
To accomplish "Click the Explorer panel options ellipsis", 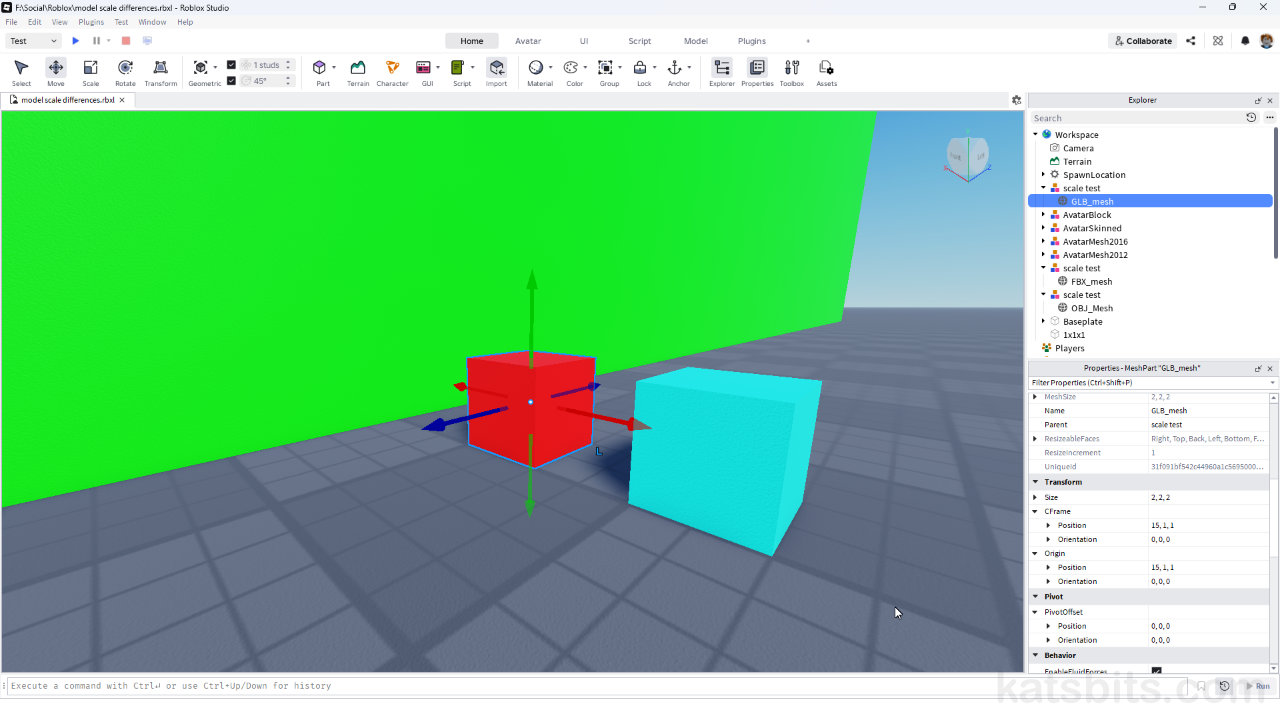I will click(1269, 118).
